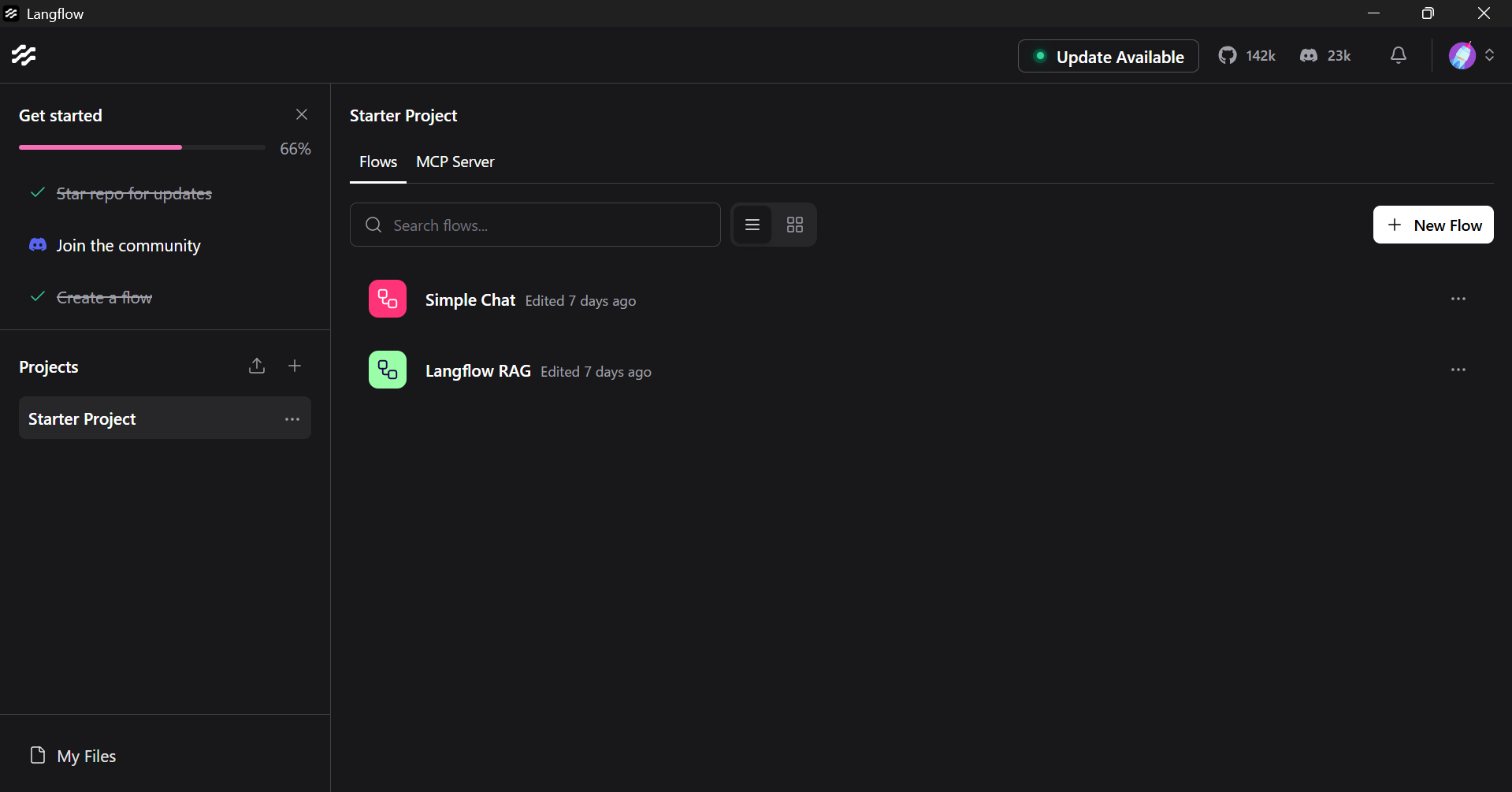This screenshot has height=792, width=1512.
Task: Switch to the Flows tab
Action: [x=378, y=162]
